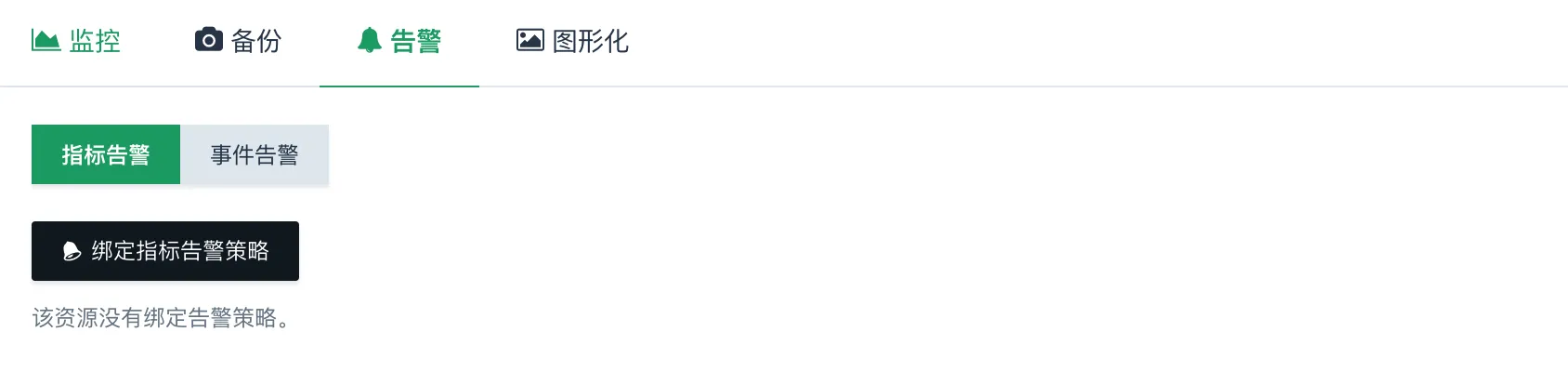The image size is (1568, 385).
Task: Click the 图形化 tab label text
Action: 591,41
